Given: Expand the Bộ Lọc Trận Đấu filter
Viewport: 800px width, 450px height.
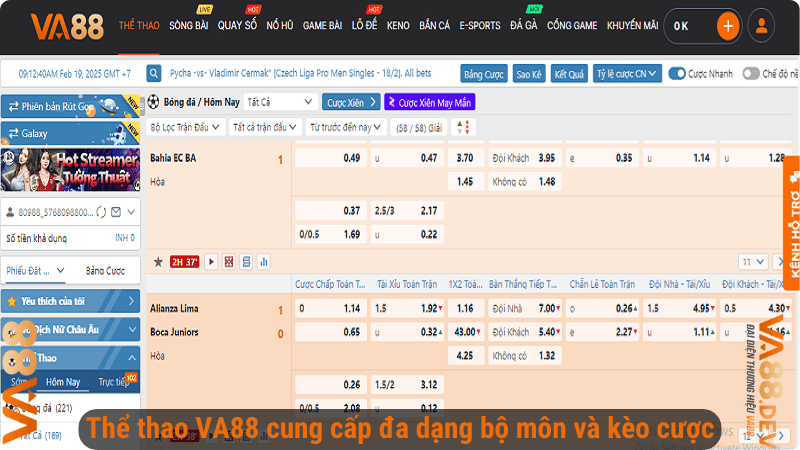Looking at the screenshot, I should (x=185, y=127).
